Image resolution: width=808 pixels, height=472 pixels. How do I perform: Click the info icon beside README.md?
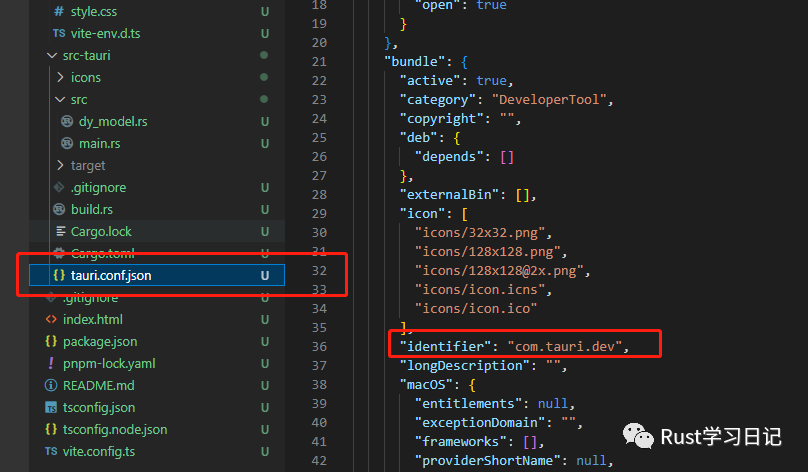51,385
